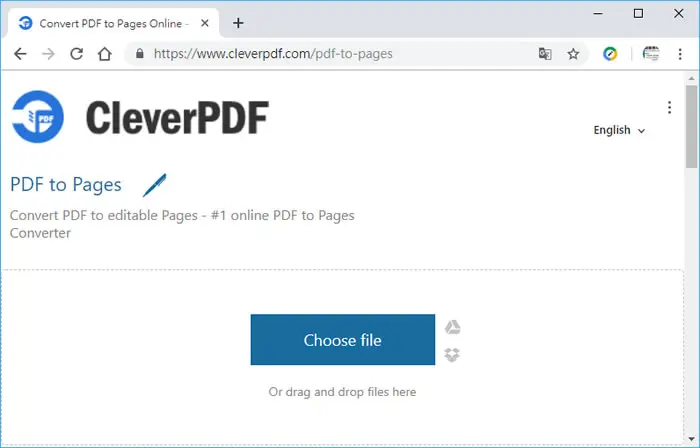Reload the current page
Screen dimensions: 700x448
77,54
